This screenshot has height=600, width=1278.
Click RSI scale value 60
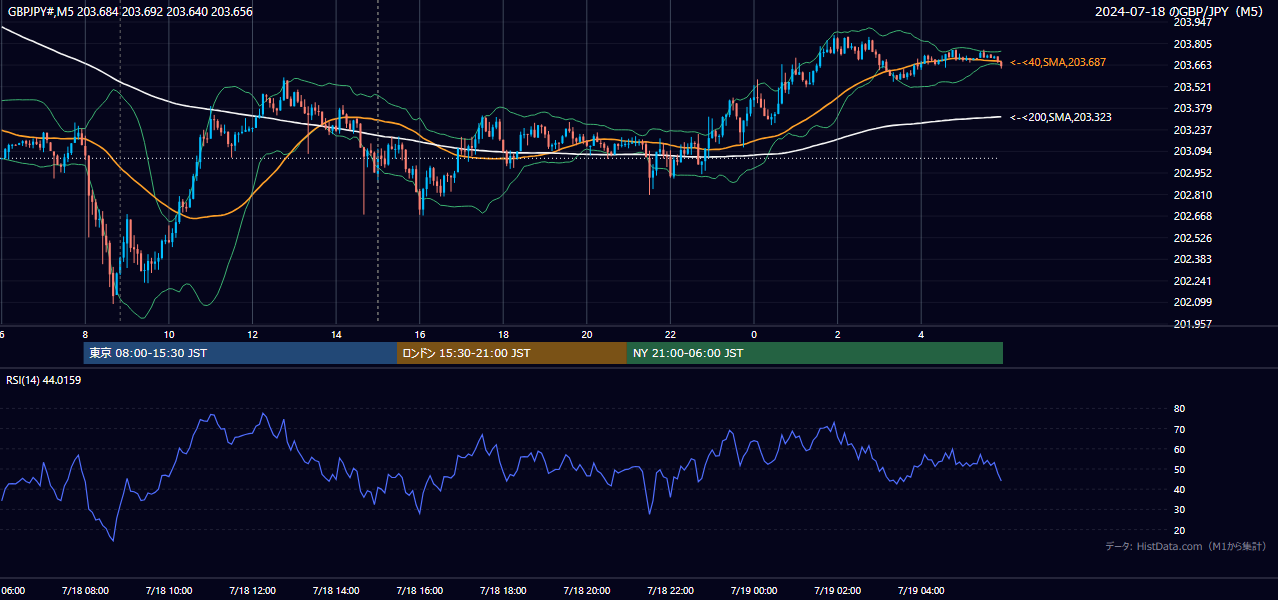coord(1179,449)
